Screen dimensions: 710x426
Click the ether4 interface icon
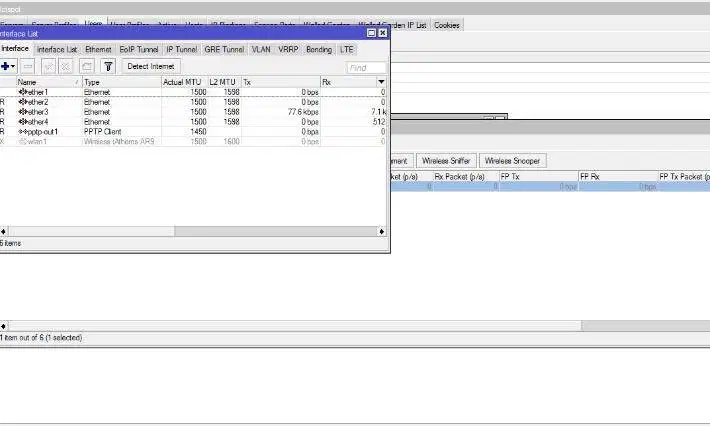pyautogui.click(x=23, y=122)
